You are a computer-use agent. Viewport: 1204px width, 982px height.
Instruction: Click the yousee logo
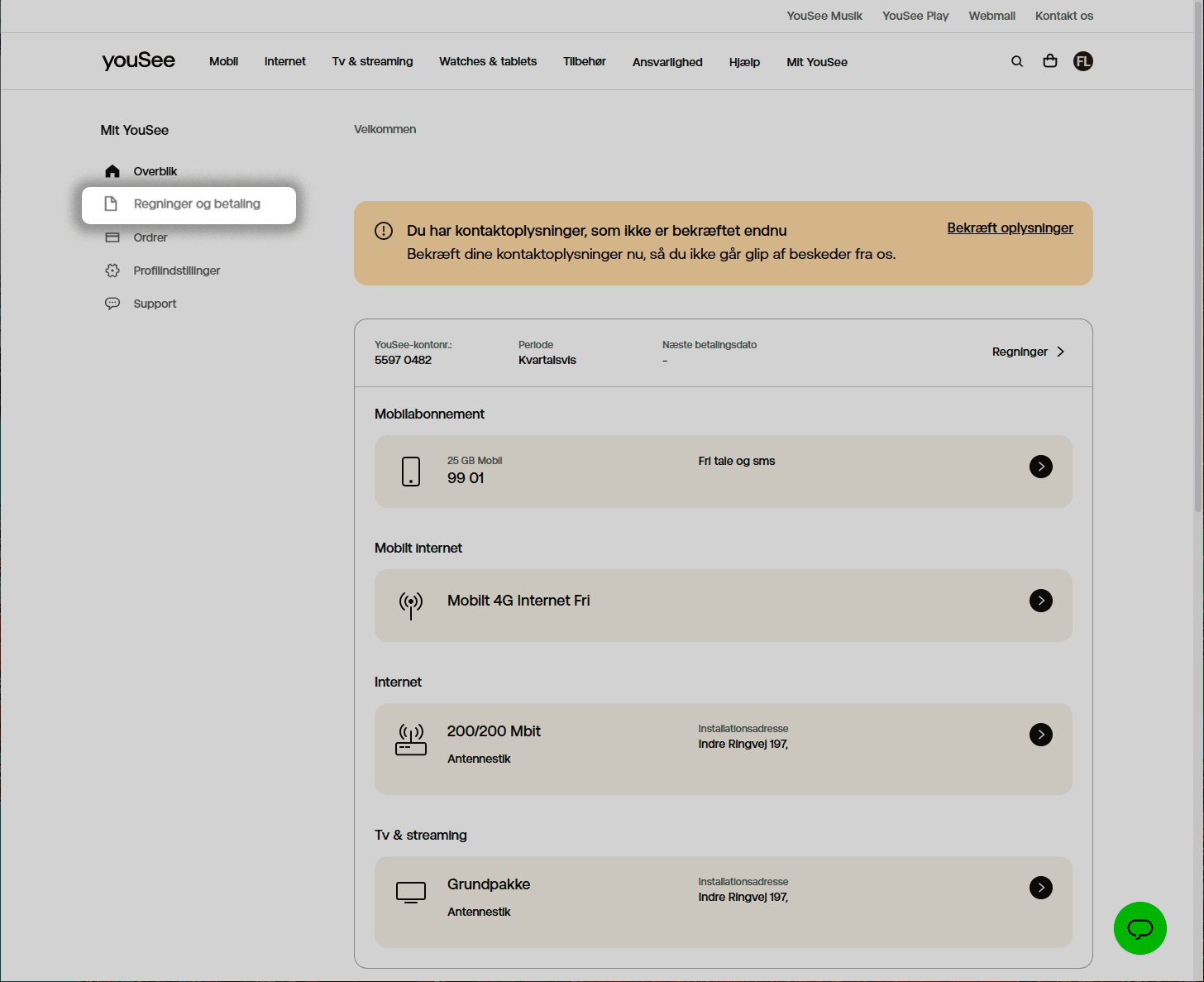tap(138, 61)
